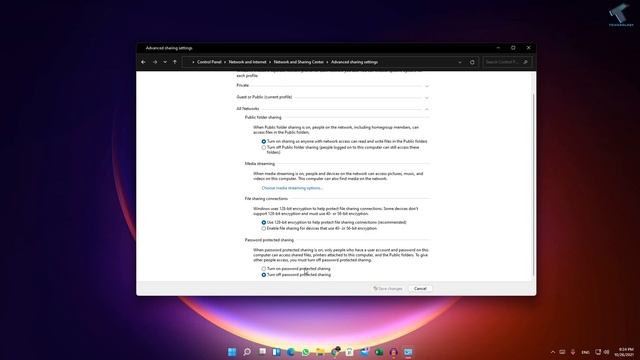This screenshot has width=640, height=360.
Task: Open the recent locations dropdown arrow
Action: [x=165, y=62]
